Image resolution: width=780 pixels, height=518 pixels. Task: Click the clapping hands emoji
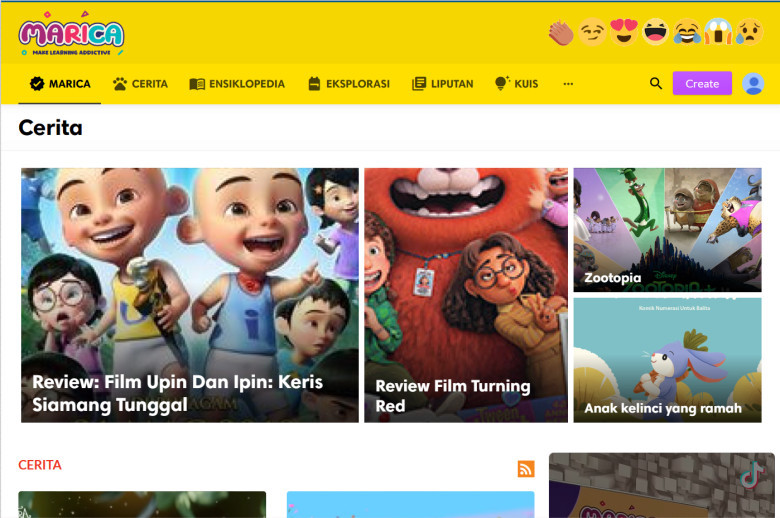561,33
